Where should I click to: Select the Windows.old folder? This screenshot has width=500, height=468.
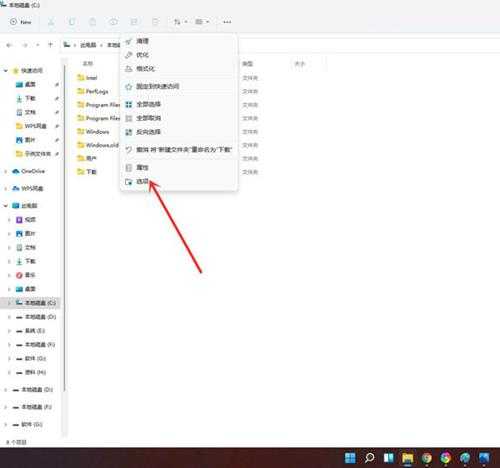98,145
